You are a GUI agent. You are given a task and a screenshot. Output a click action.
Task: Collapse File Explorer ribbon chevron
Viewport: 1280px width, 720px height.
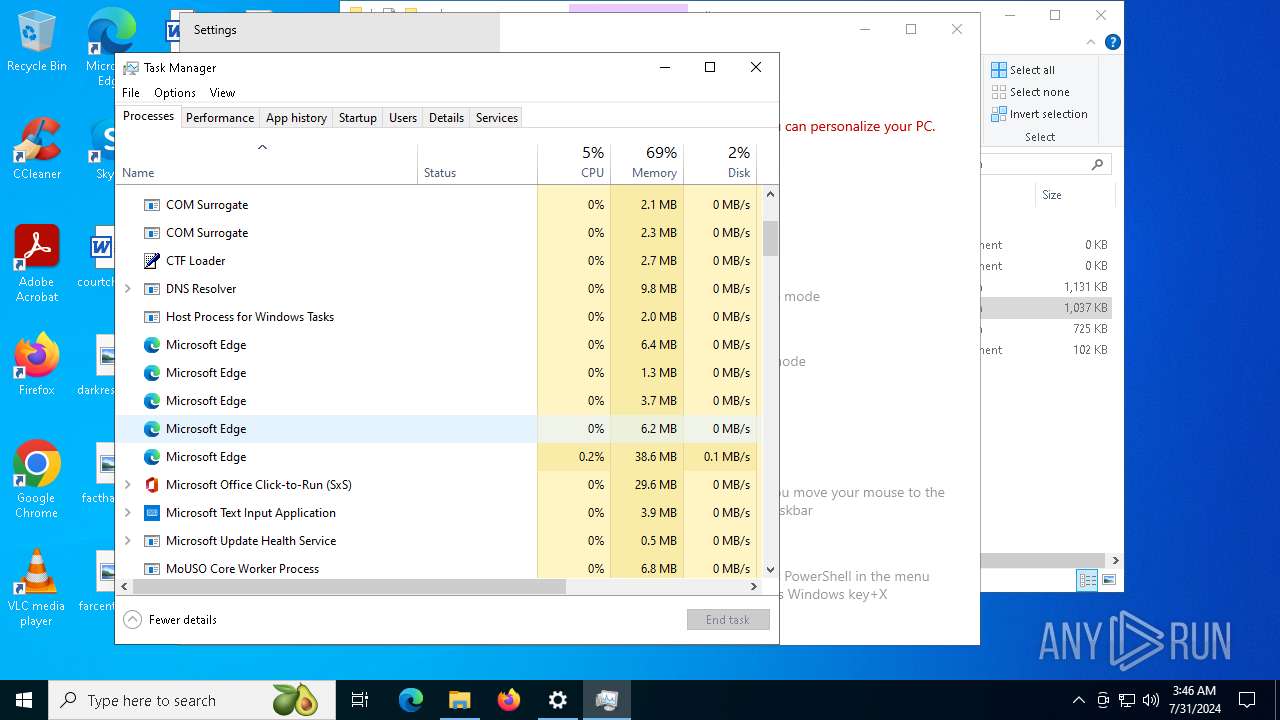(x=1091, y=42)
